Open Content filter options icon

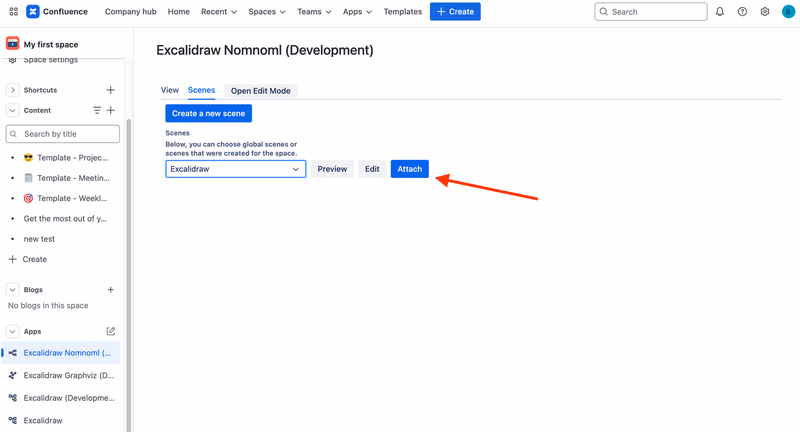96,110
